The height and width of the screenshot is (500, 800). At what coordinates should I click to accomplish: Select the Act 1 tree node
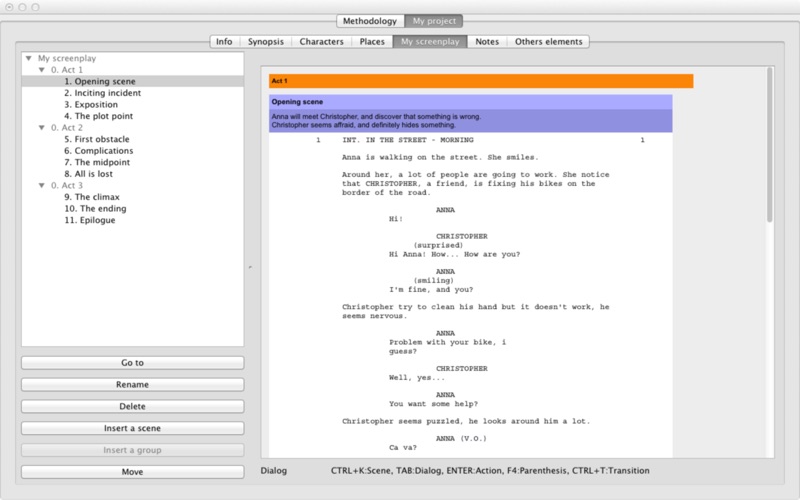[x=66, y=70]
